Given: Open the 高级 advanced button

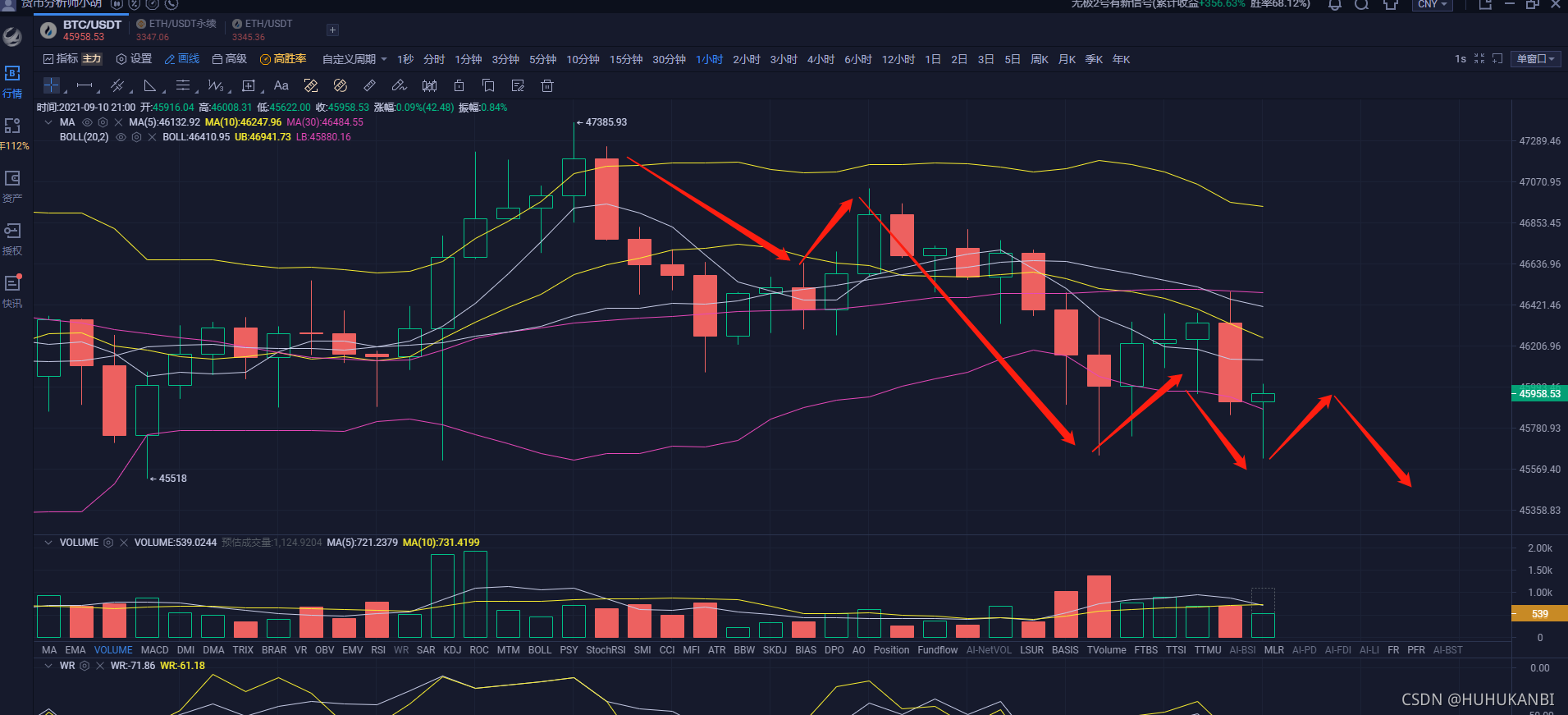Looking at the screenshot, I should click(230, 59).
